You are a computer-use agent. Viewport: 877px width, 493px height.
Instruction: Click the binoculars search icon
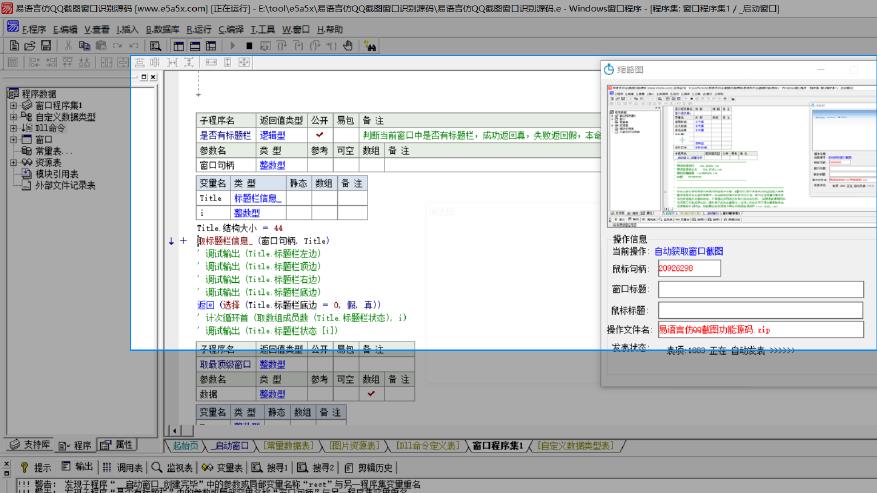[x=370, y=46]
